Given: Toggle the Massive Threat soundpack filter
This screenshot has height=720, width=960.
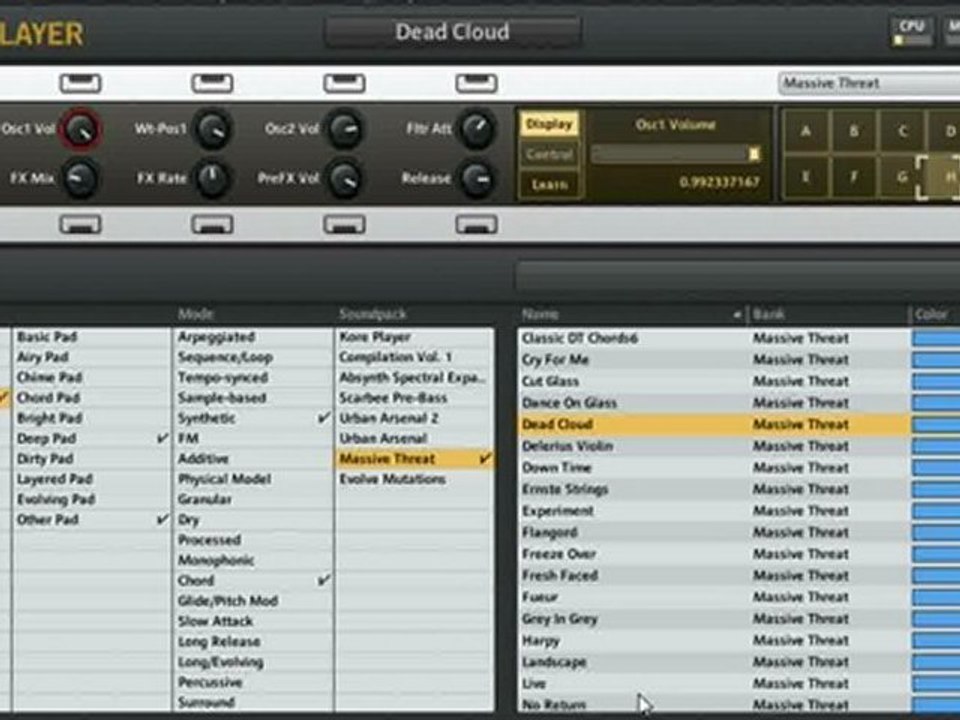Looking at the screenshot, I should (x=415, y=459).
